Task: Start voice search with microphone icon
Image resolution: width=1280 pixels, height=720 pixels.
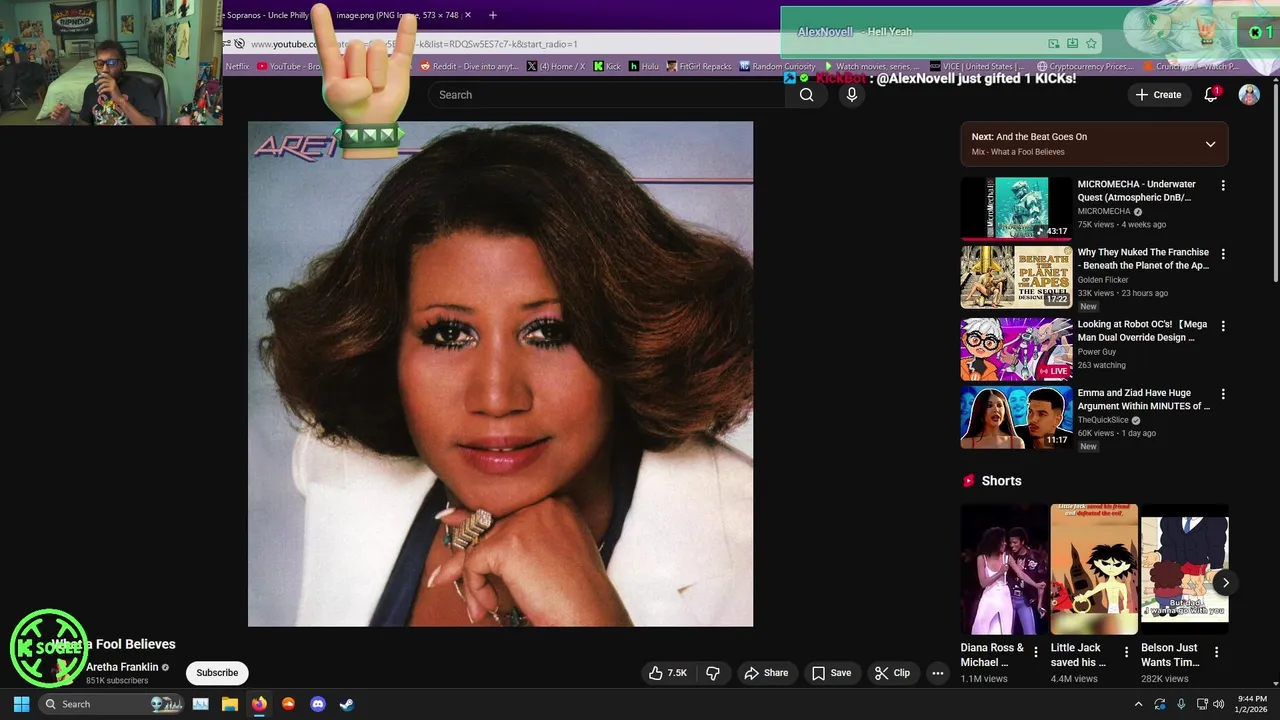Action: coord(851,95)
